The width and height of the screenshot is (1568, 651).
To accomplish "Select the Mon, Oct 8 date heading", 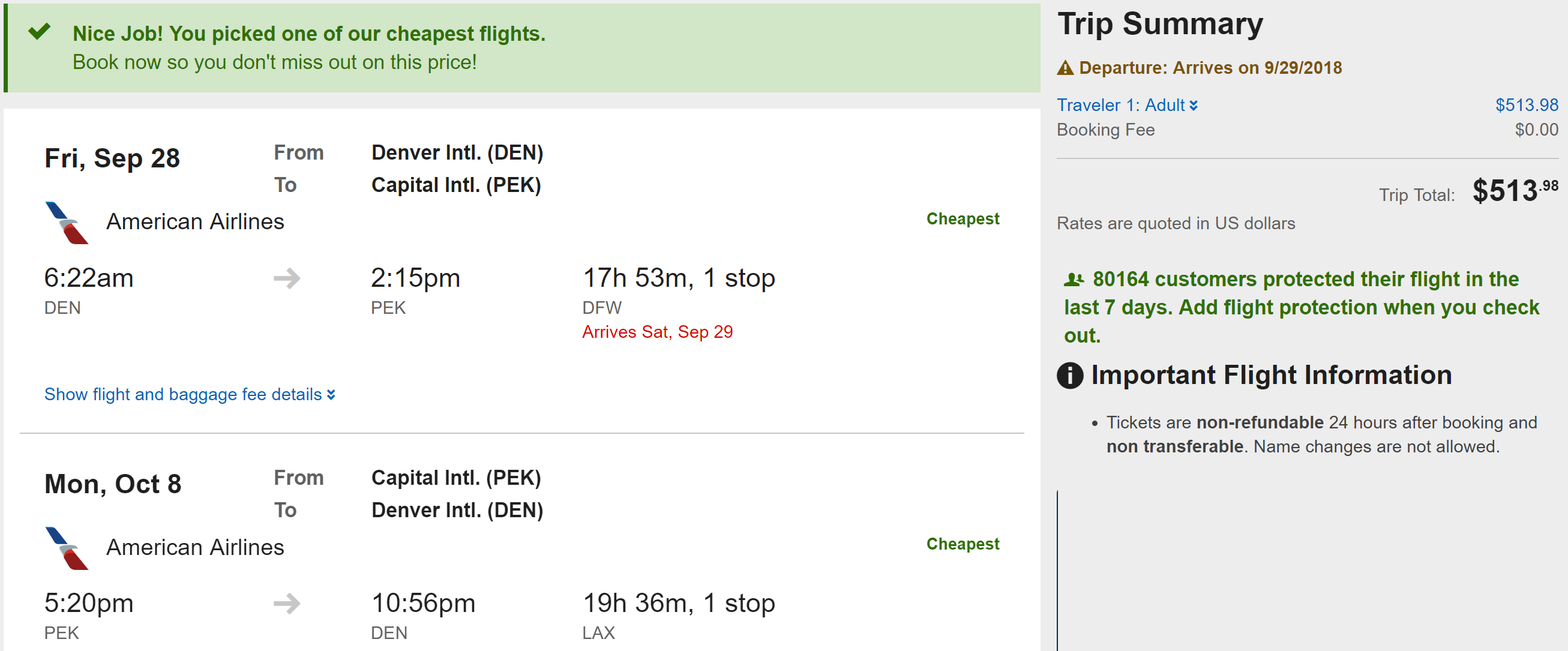I will [113, 484].
